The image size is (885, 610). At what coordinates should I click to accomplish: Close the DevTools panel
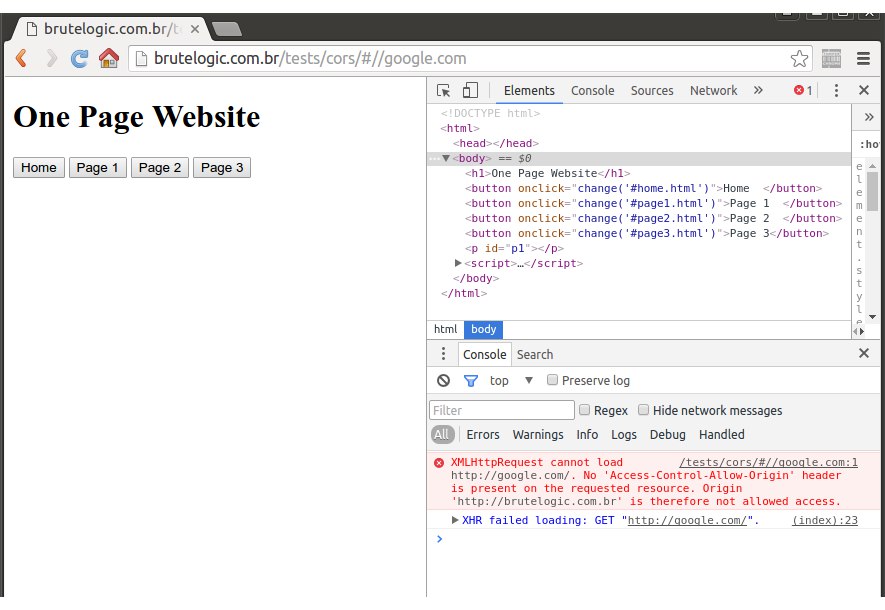[864, 90]
